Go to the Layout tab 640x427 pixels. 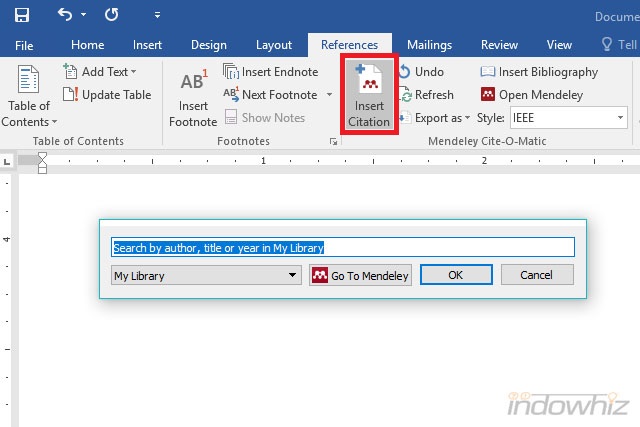[x=274, y=45]
